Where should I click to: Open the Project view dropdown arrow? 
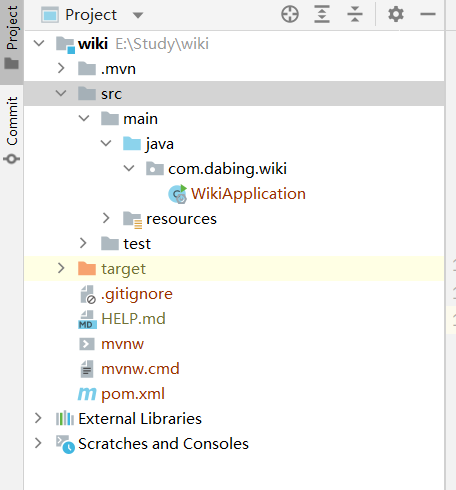(x=138, y=15)
